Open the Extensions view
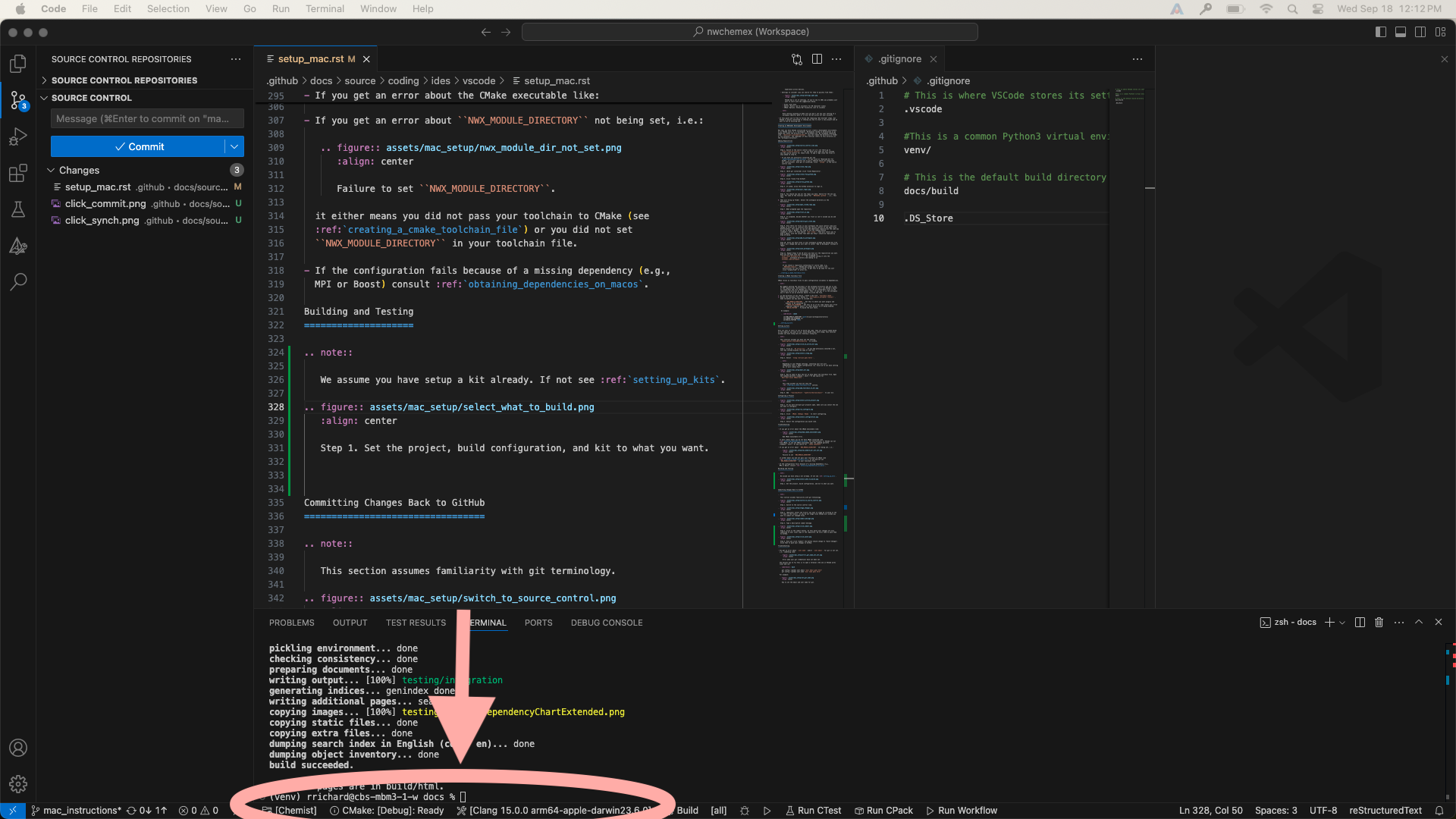 coord(18,173)
